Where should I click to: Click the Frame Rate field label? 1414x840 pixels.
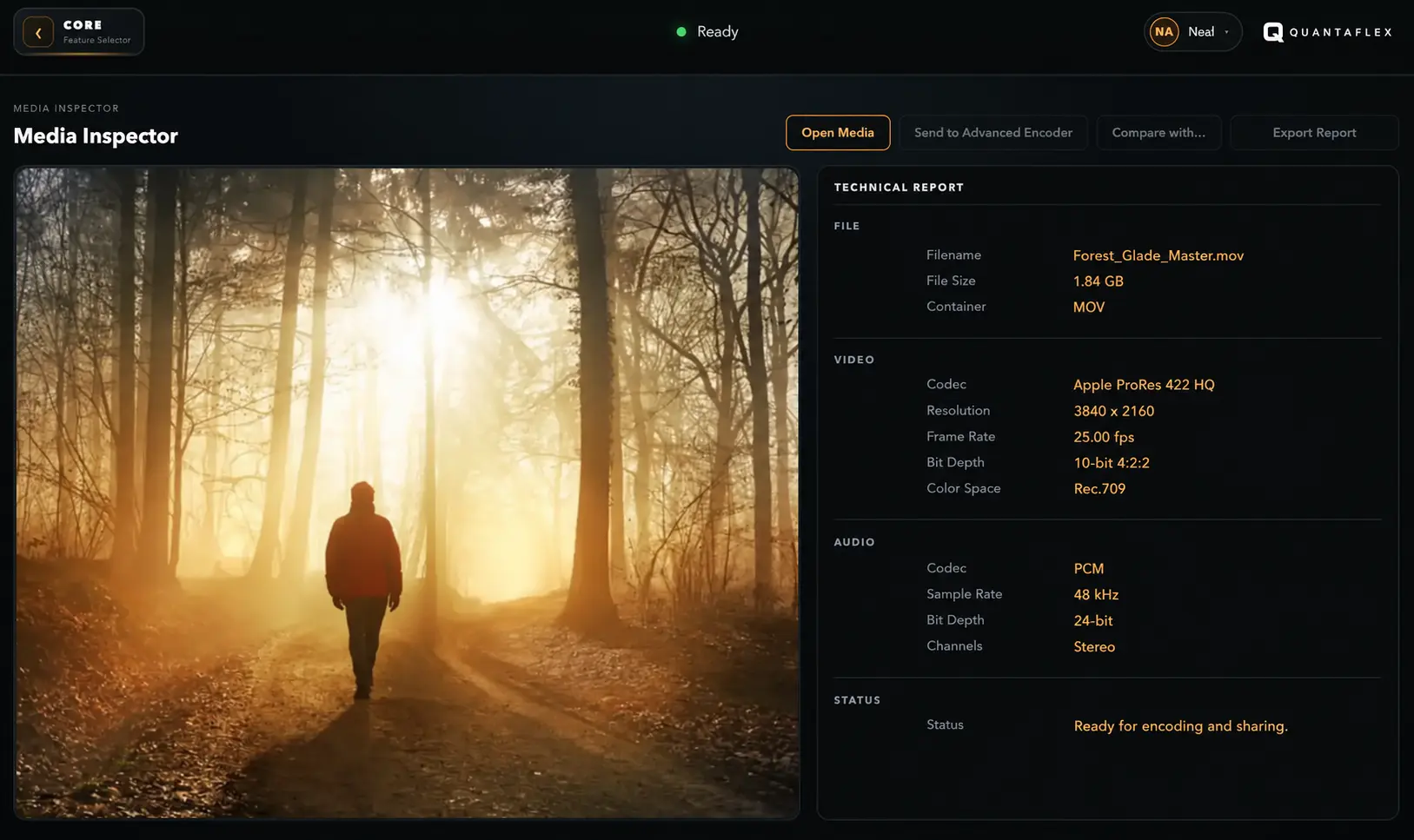point(960,436)
